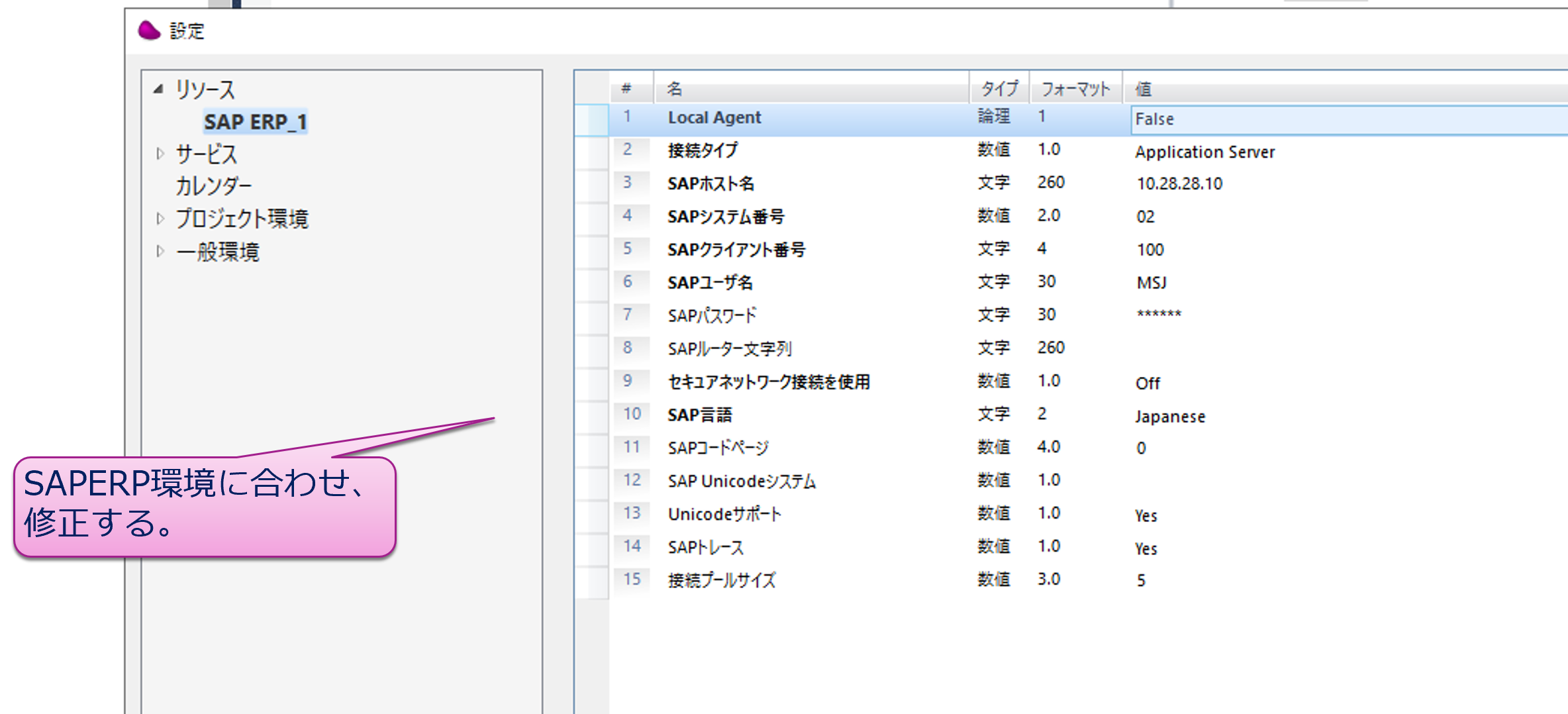This screenshot has height=714, width=1568.
Task: Click the row header of row 1
Action: coord(591,119)
